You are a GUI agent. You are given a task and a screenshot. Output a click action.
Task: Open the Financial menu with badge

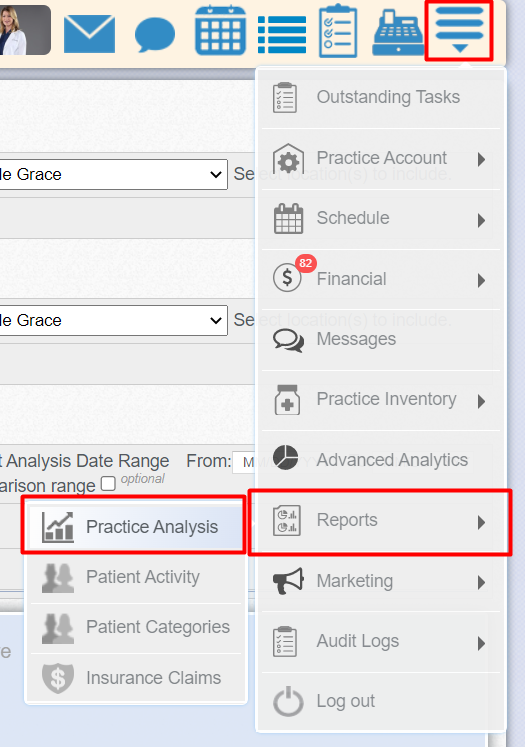pyautogui.click(x=381, y=279)
